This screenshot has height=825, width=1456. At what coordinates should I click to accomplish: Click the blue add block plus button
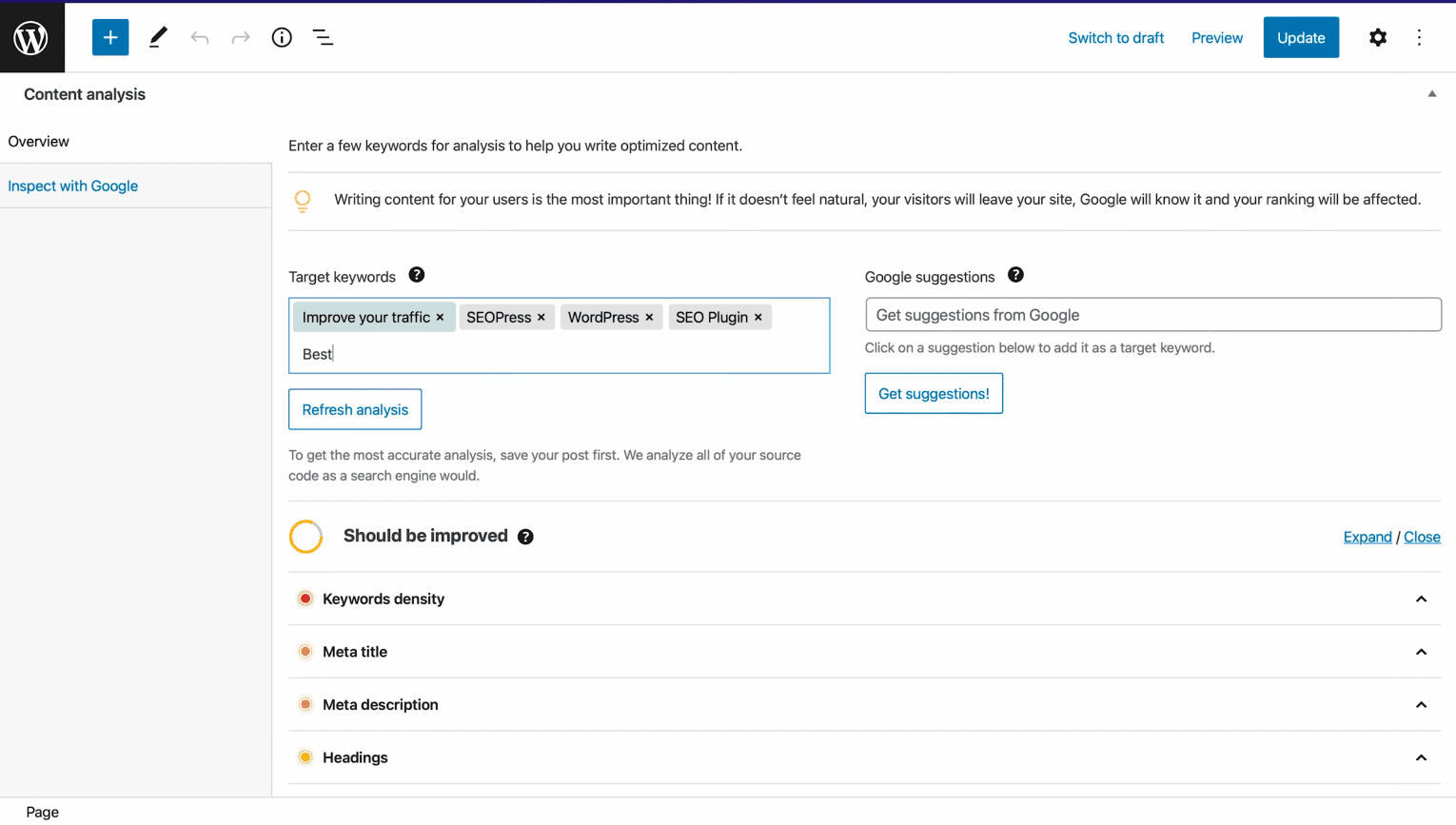[110, 38]
